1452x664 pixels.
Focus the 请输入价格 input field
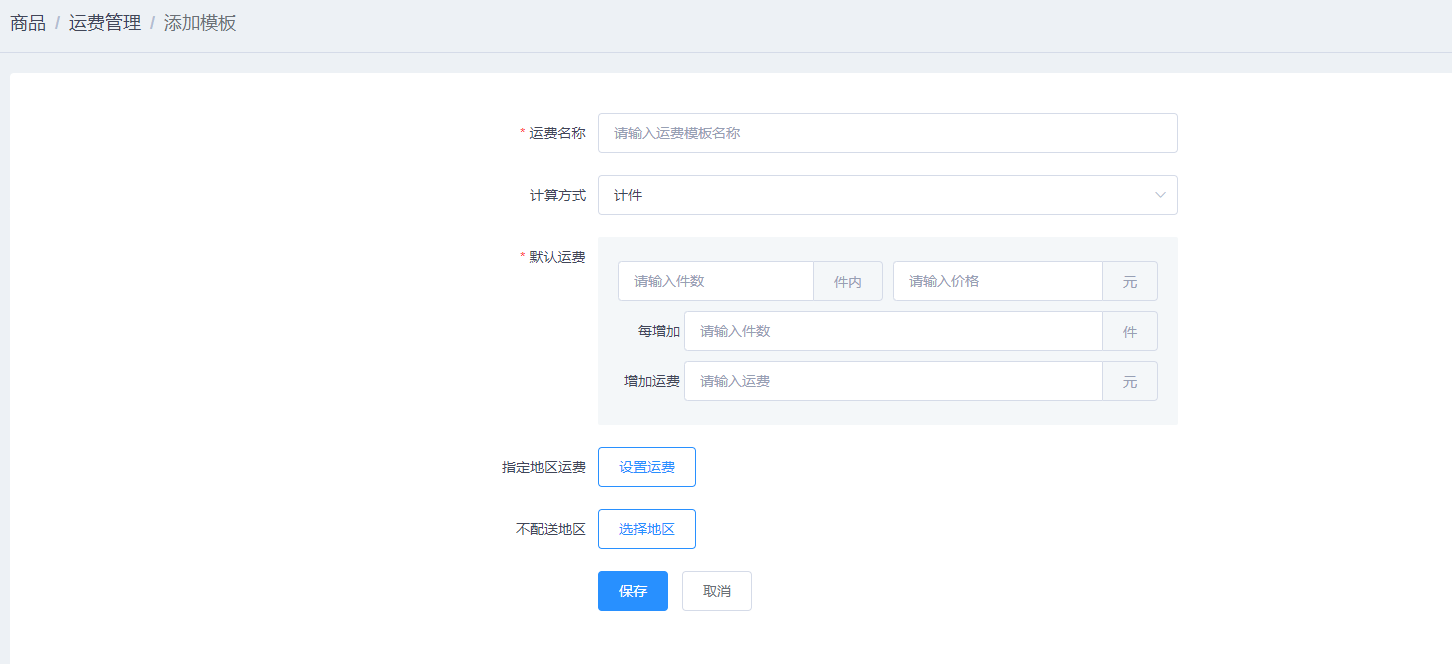997,281
